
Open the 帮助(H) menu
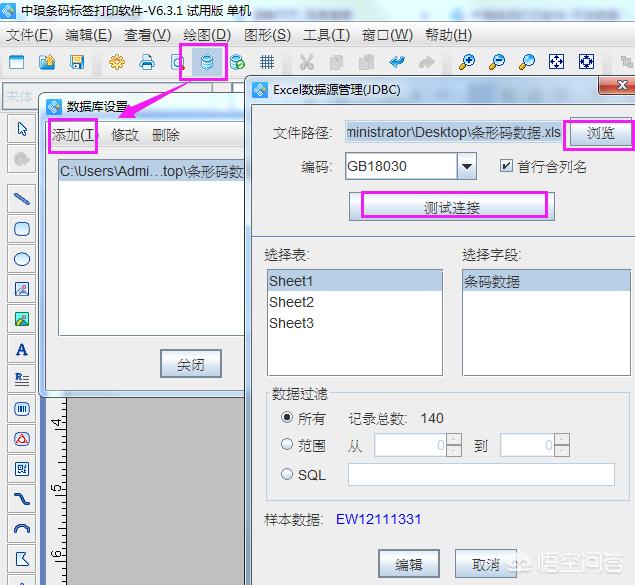pos(448,35)
